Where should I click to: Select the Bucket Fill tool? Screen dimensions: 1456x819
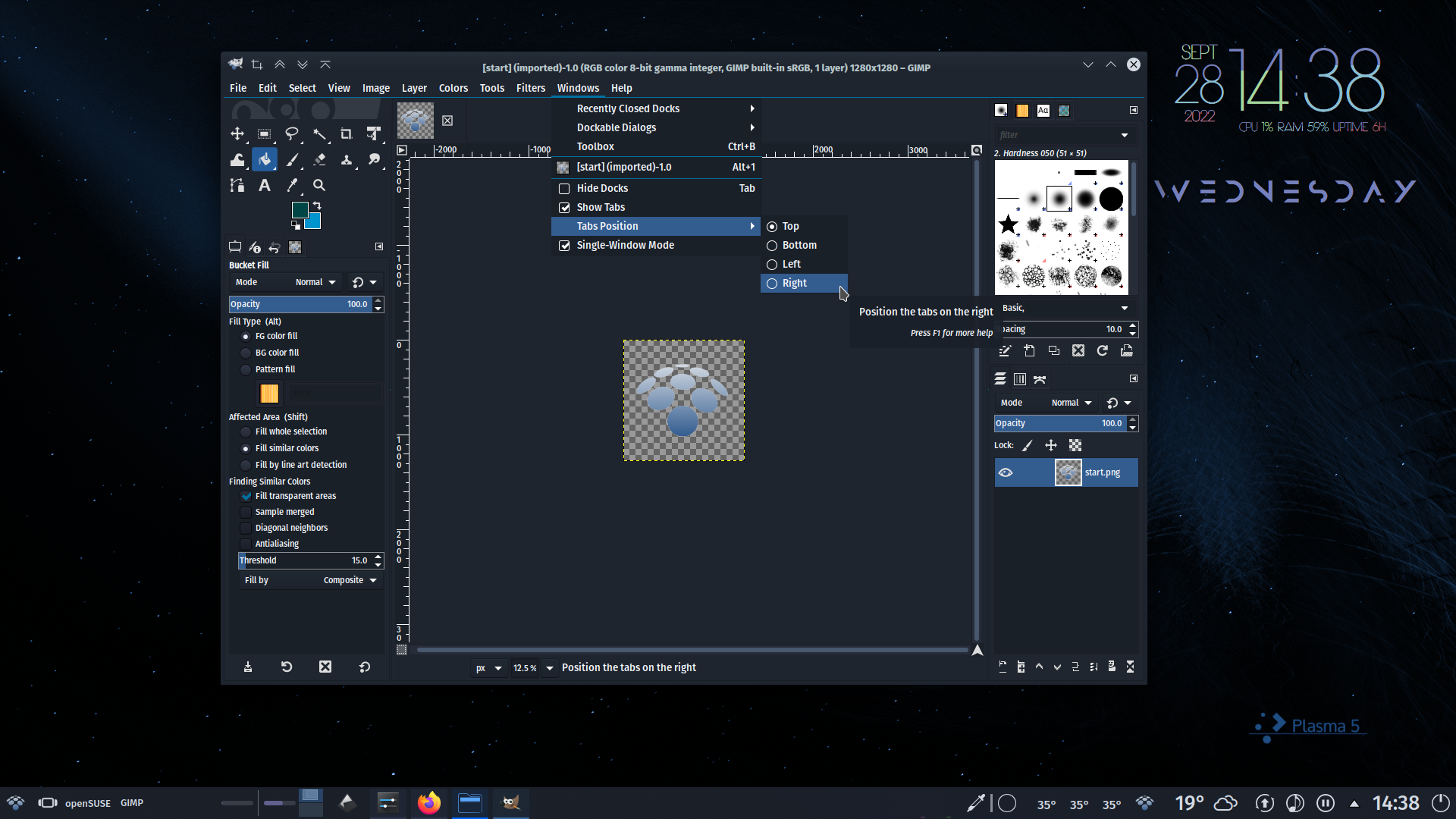point(264,160)
